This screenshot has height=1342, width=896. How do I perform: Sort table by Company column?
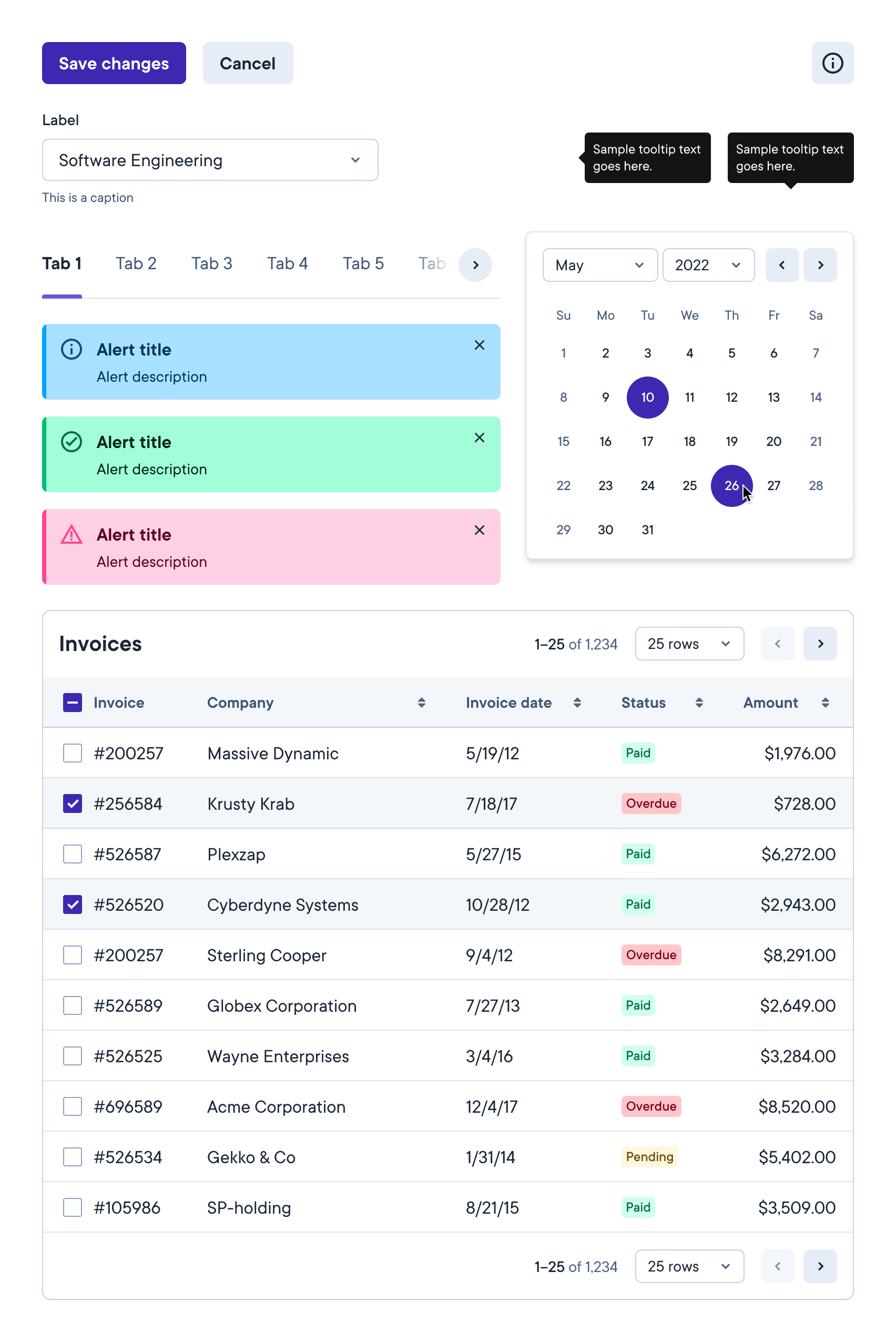421,703
